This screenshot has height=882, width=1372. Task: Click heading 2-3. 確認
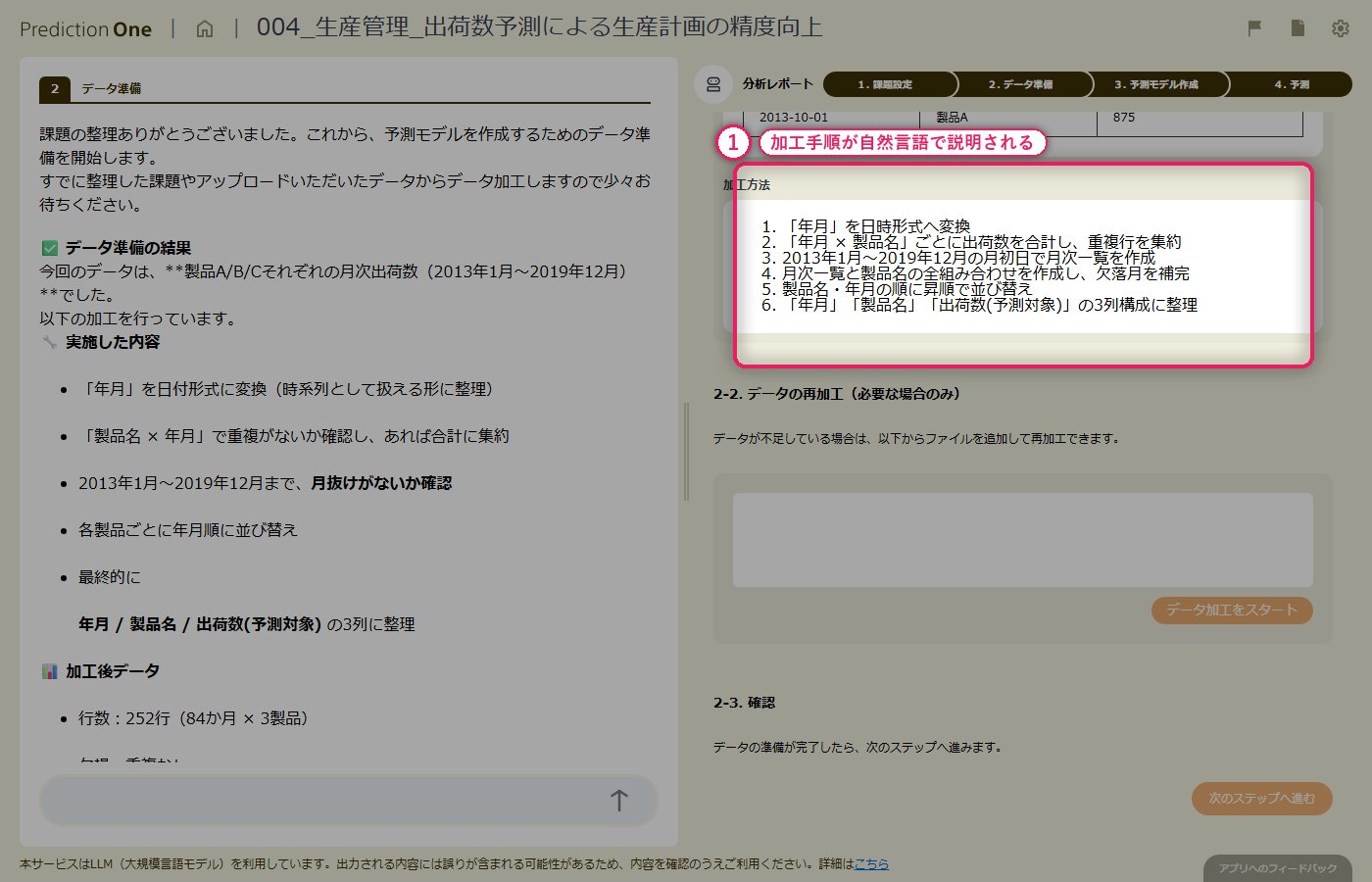pyautogui.click(x=744, y=703)
